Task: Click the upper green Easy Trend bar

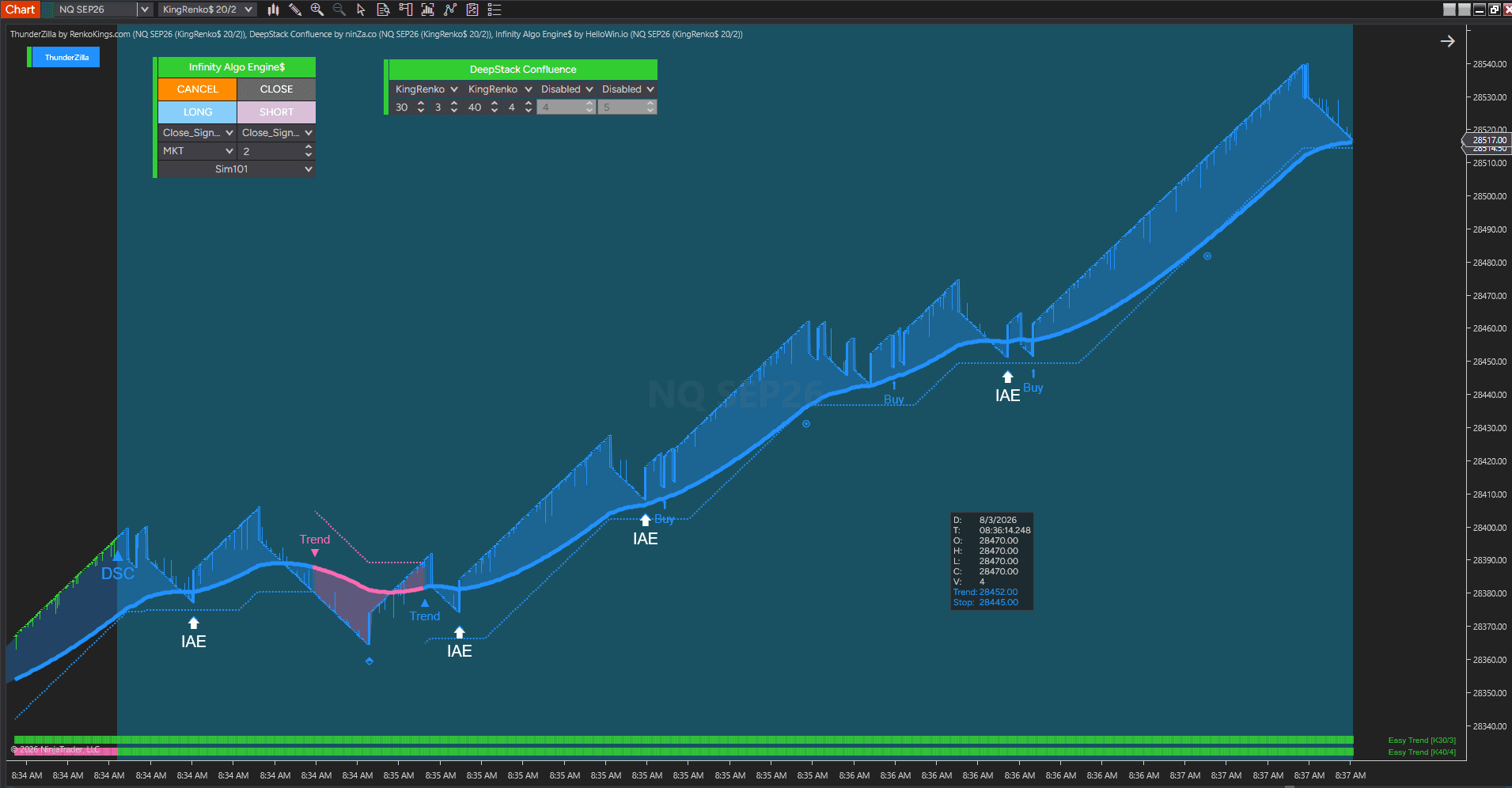Action: click(684, 741)
